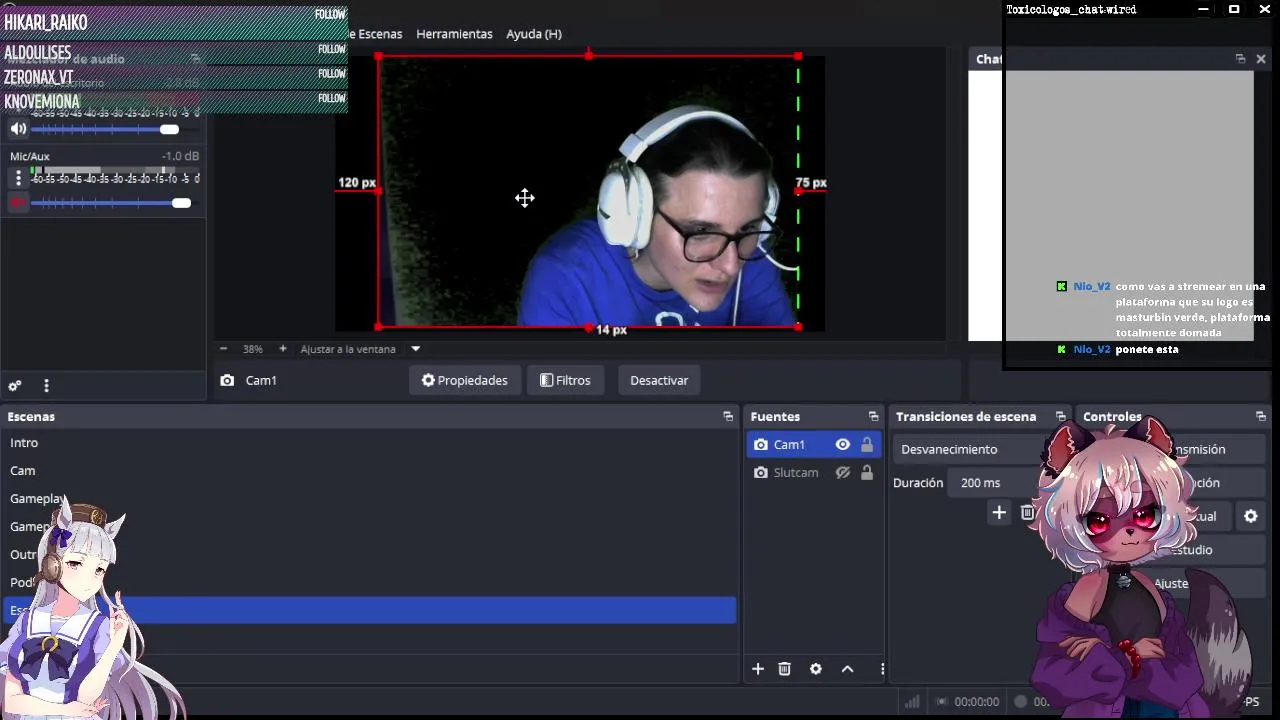This screenshot has width=1280, height=720.
Task: Unmute the Mic/Aux red speaker icon
Action: 18,203
